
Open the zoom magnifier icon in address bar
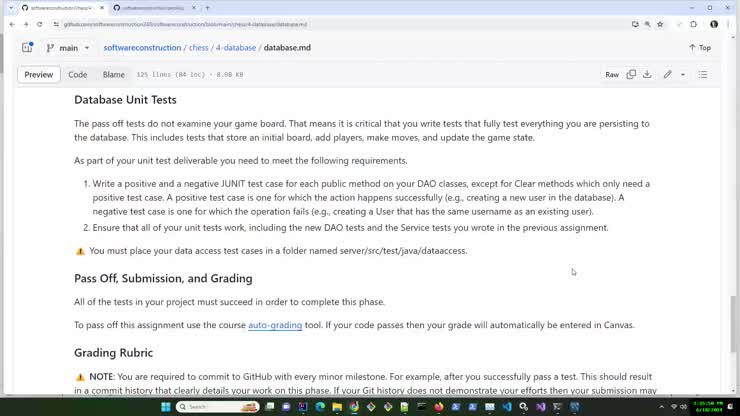pos(648,24)
